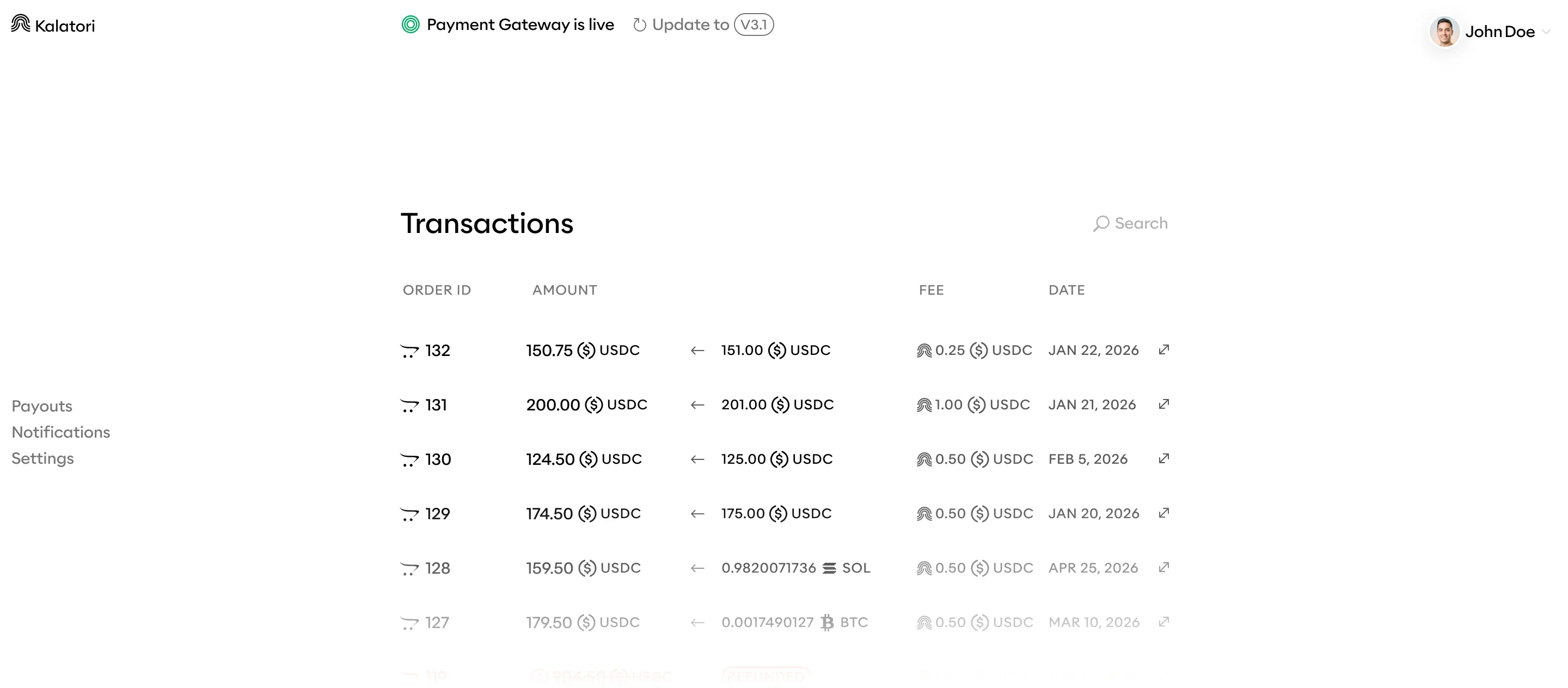Open external link for order 132
Viewport: 1568px width, 688px height.
pos(1164,350)
